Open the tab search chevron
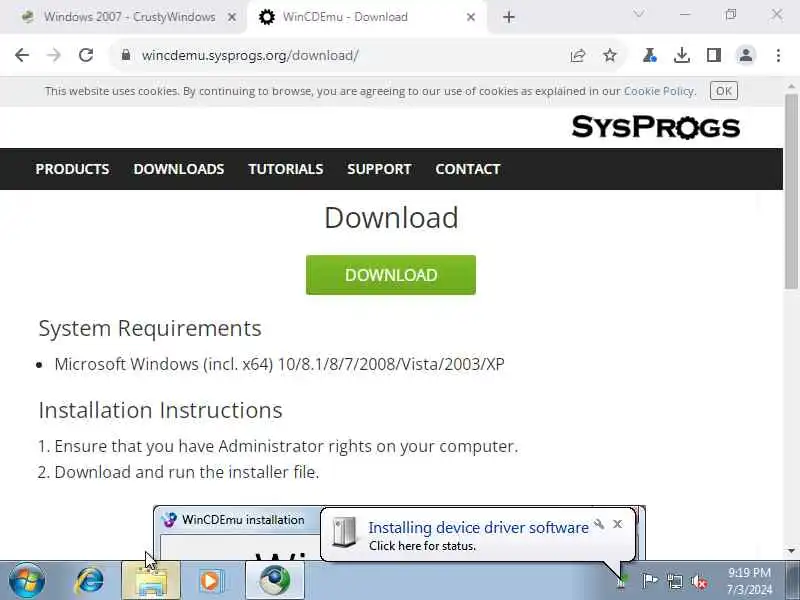 [638, 14]
